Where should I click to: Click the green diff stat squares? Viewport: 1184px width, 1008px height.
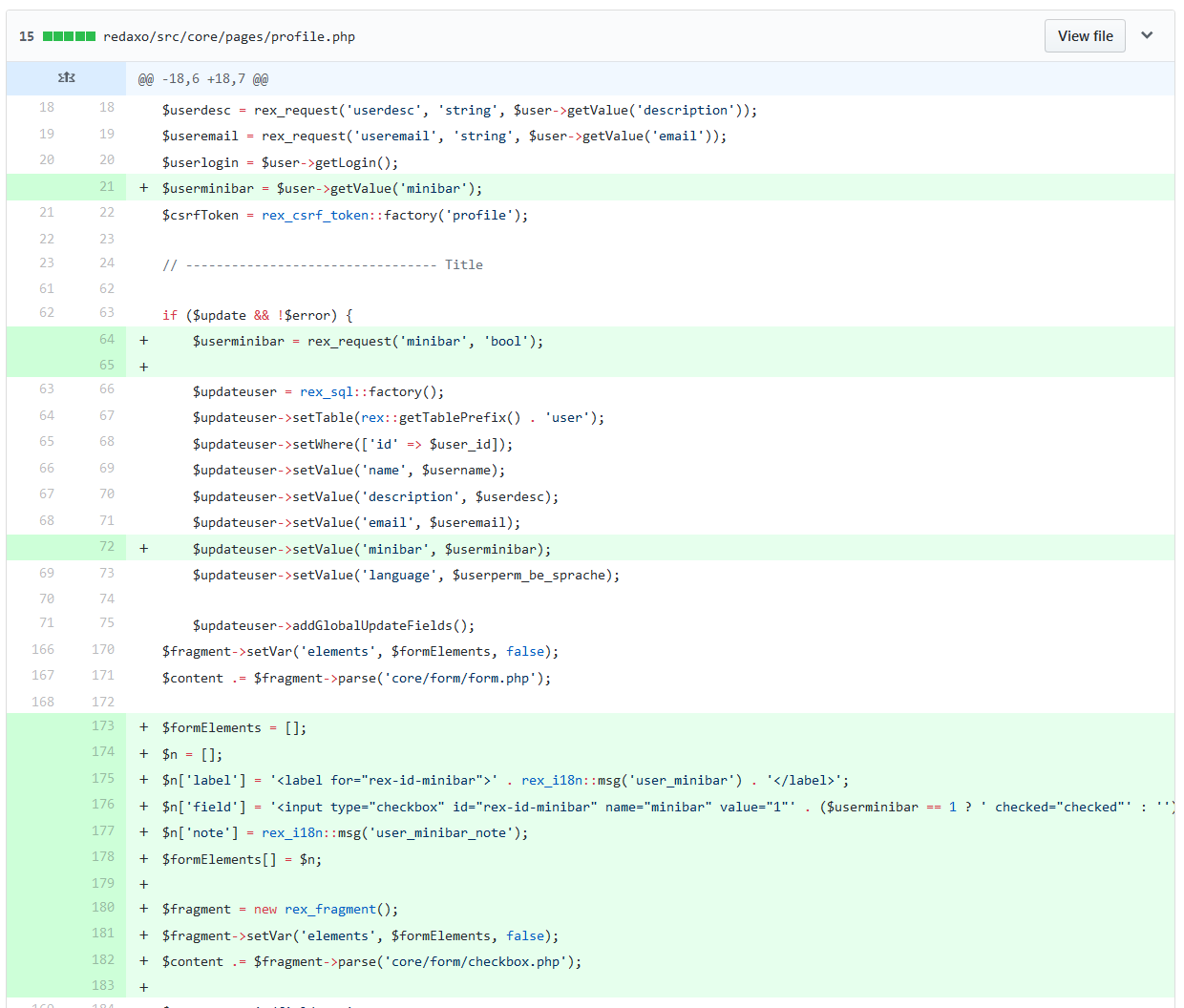(x=67, y=35)
